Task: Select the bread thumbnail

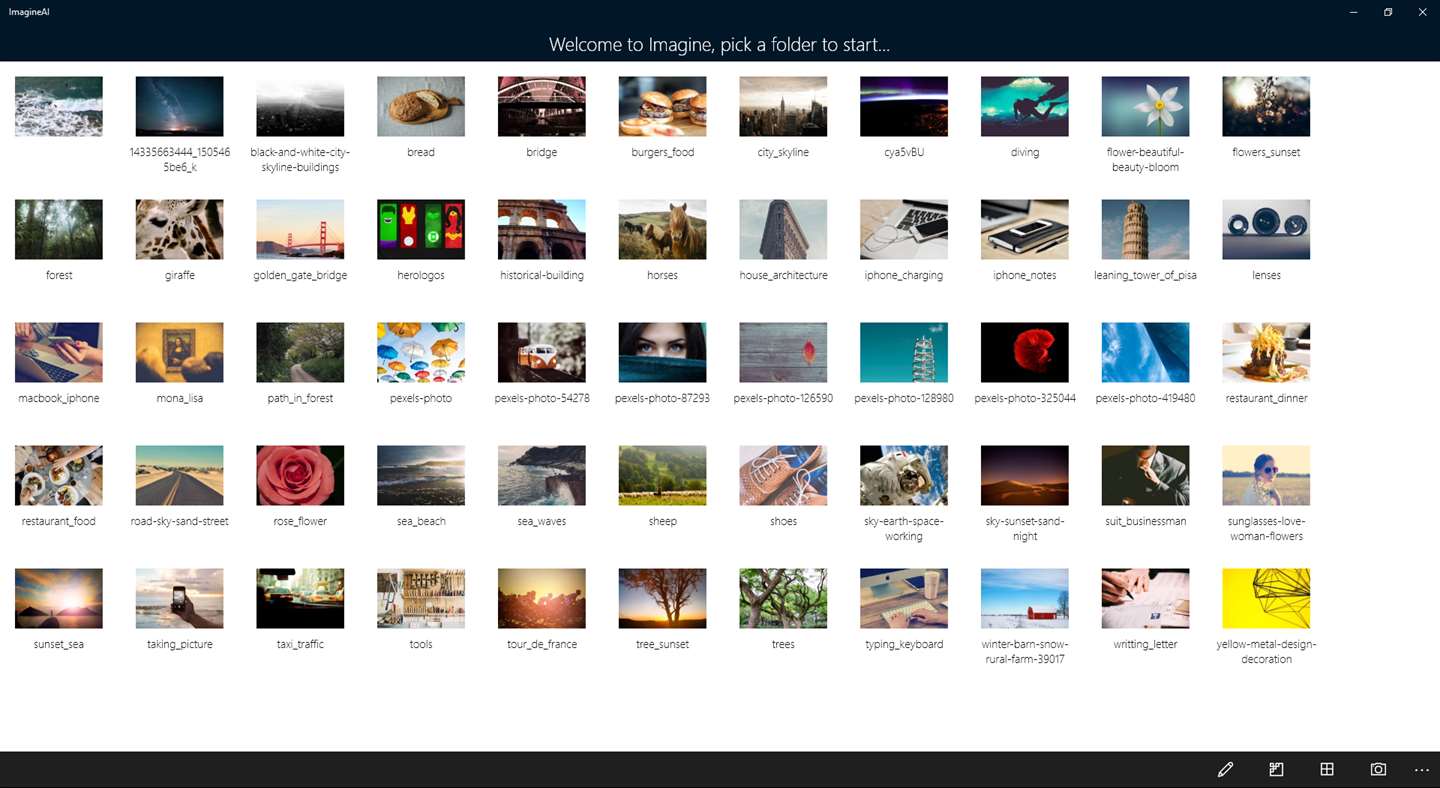Action: 421,106
